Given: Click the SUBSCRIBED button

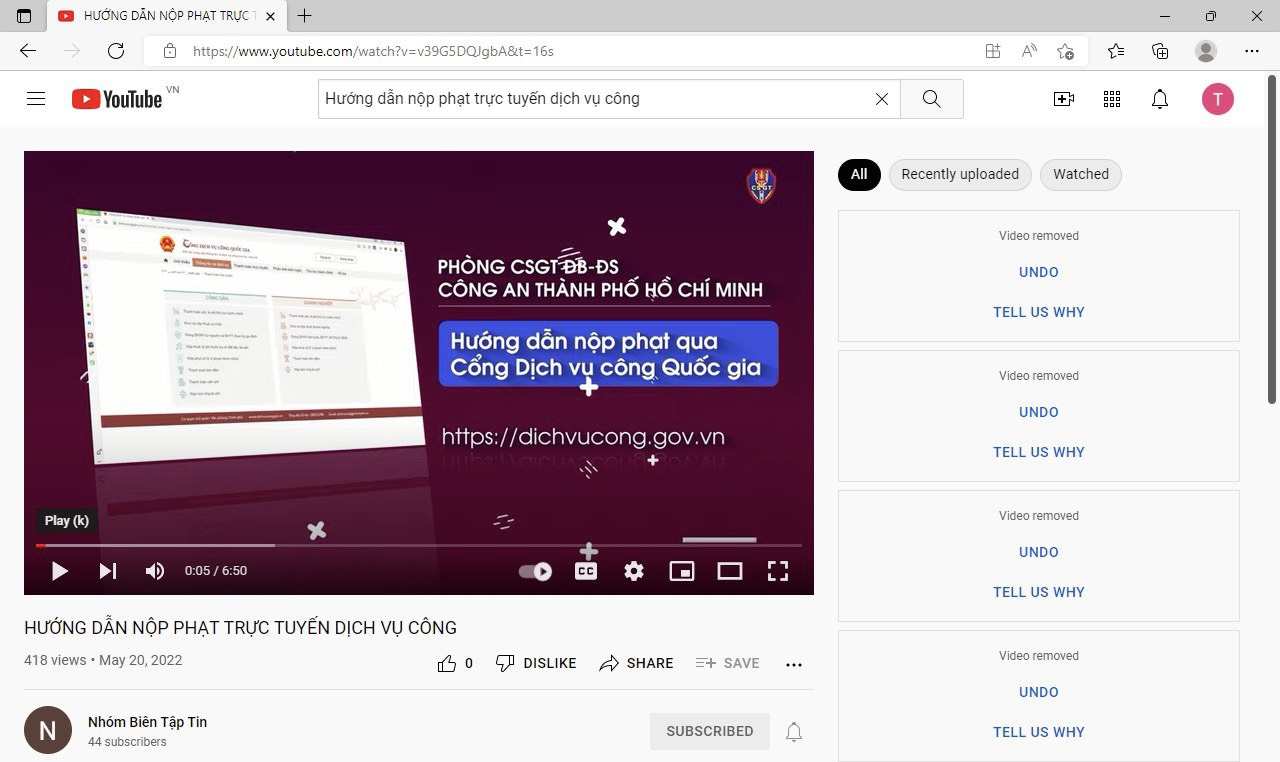Looking at the screenshot, I should coord(710,731).
